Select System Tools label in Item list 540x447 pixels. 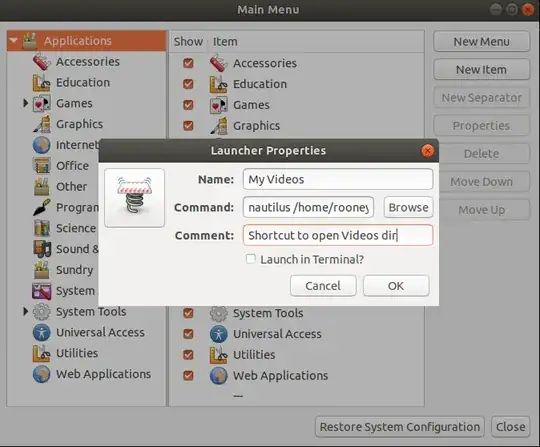tap(268, 313)
